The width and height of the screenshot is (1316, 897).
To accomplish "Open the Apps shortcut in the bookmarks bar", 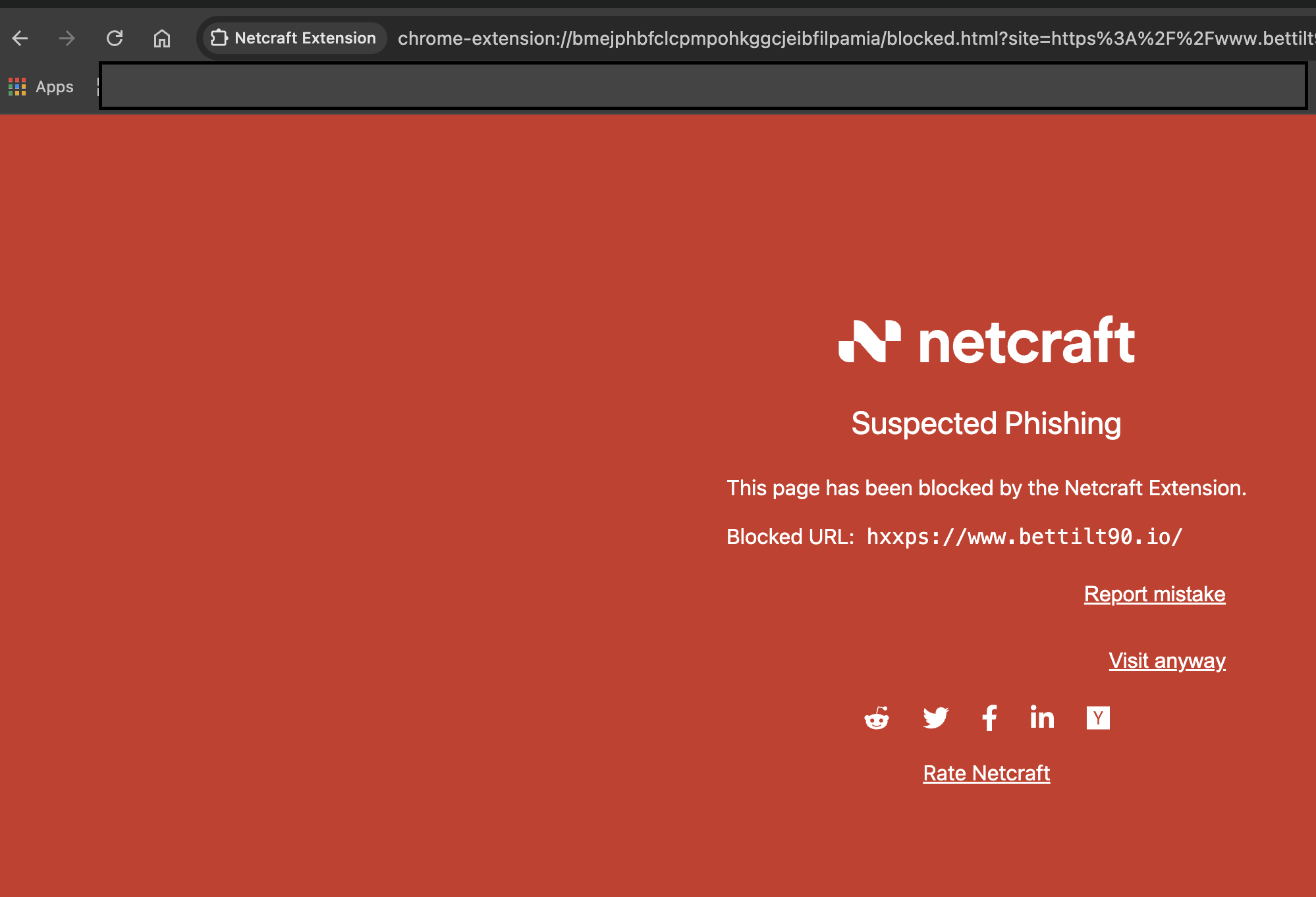I will click(41, 86).
